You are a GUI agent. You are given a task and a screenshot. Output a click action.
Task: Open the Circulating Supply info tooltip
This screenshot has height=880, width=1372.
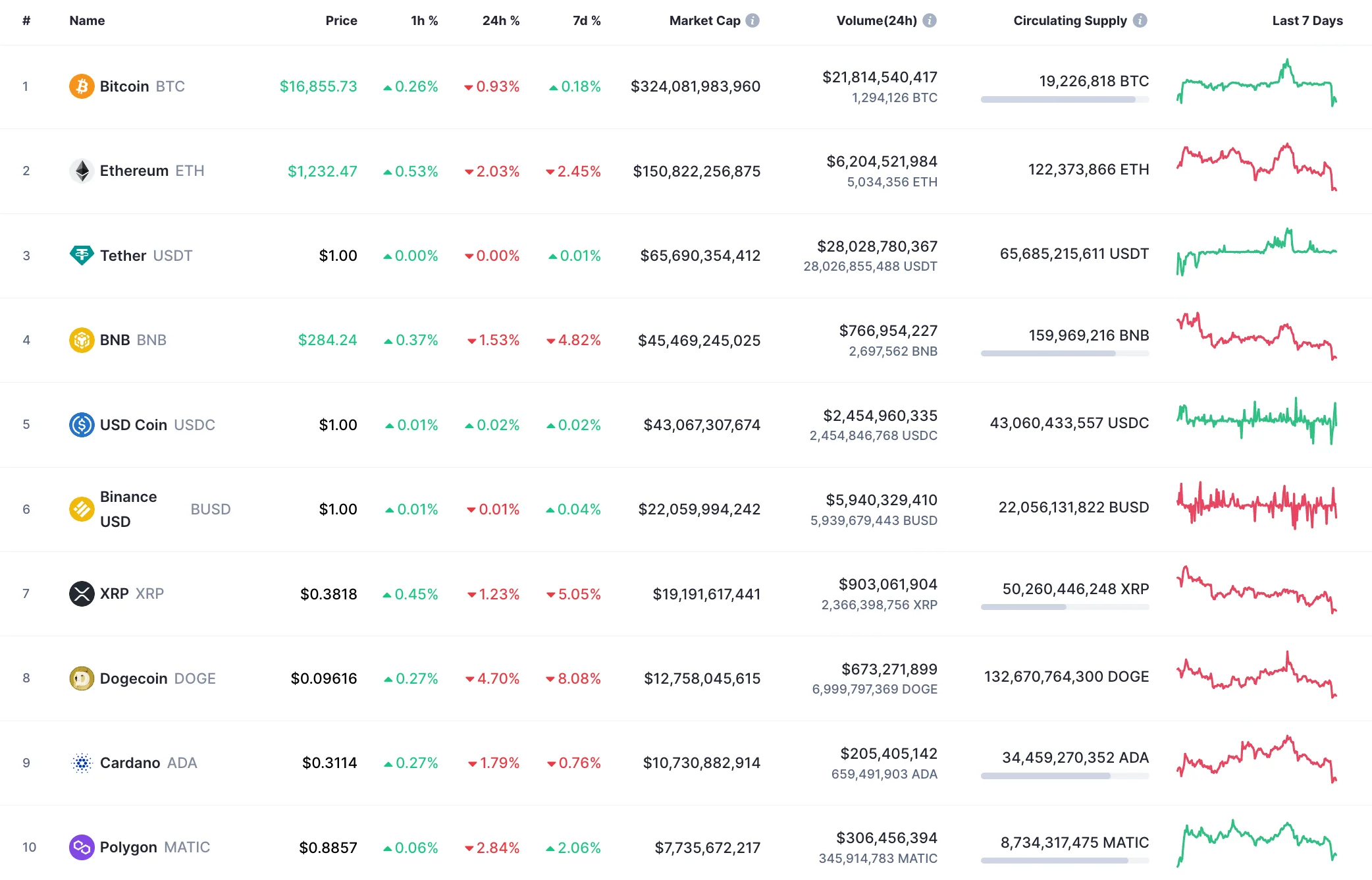(x=1140, y=20)
